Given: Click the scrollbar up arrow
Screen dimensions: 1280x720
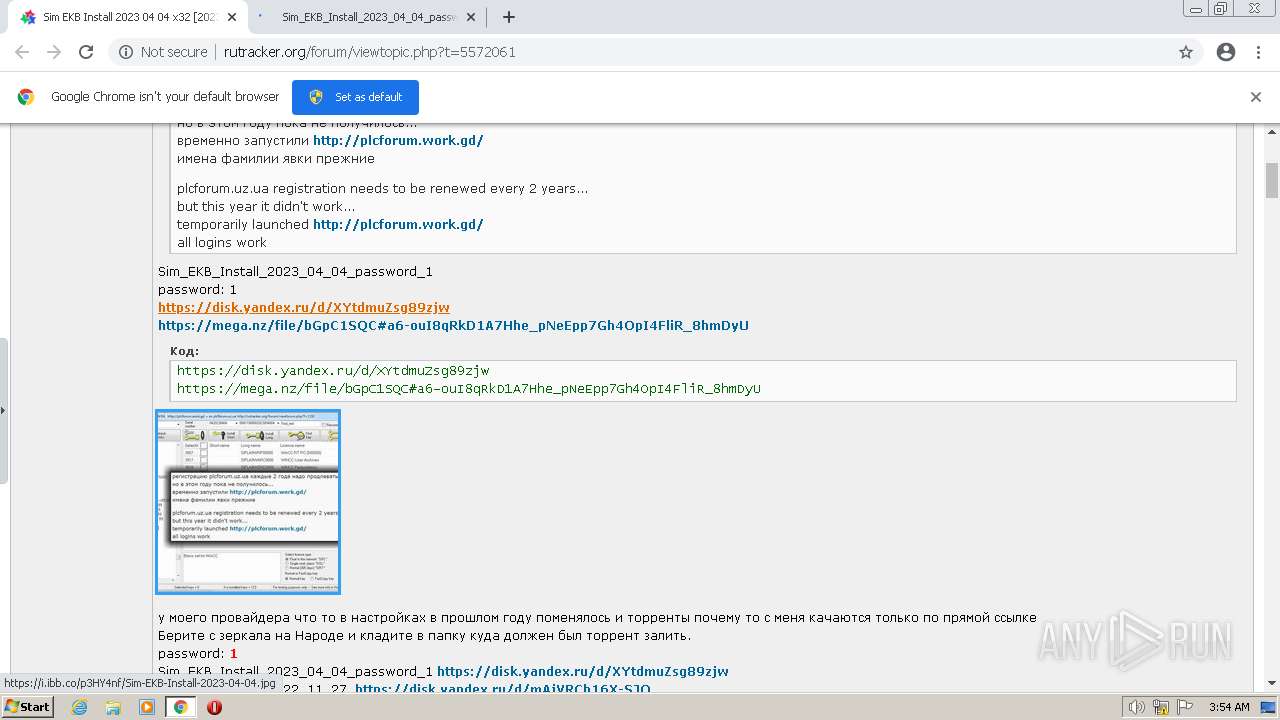Looking at the screenshot, I should click(x=1272, y=131).
